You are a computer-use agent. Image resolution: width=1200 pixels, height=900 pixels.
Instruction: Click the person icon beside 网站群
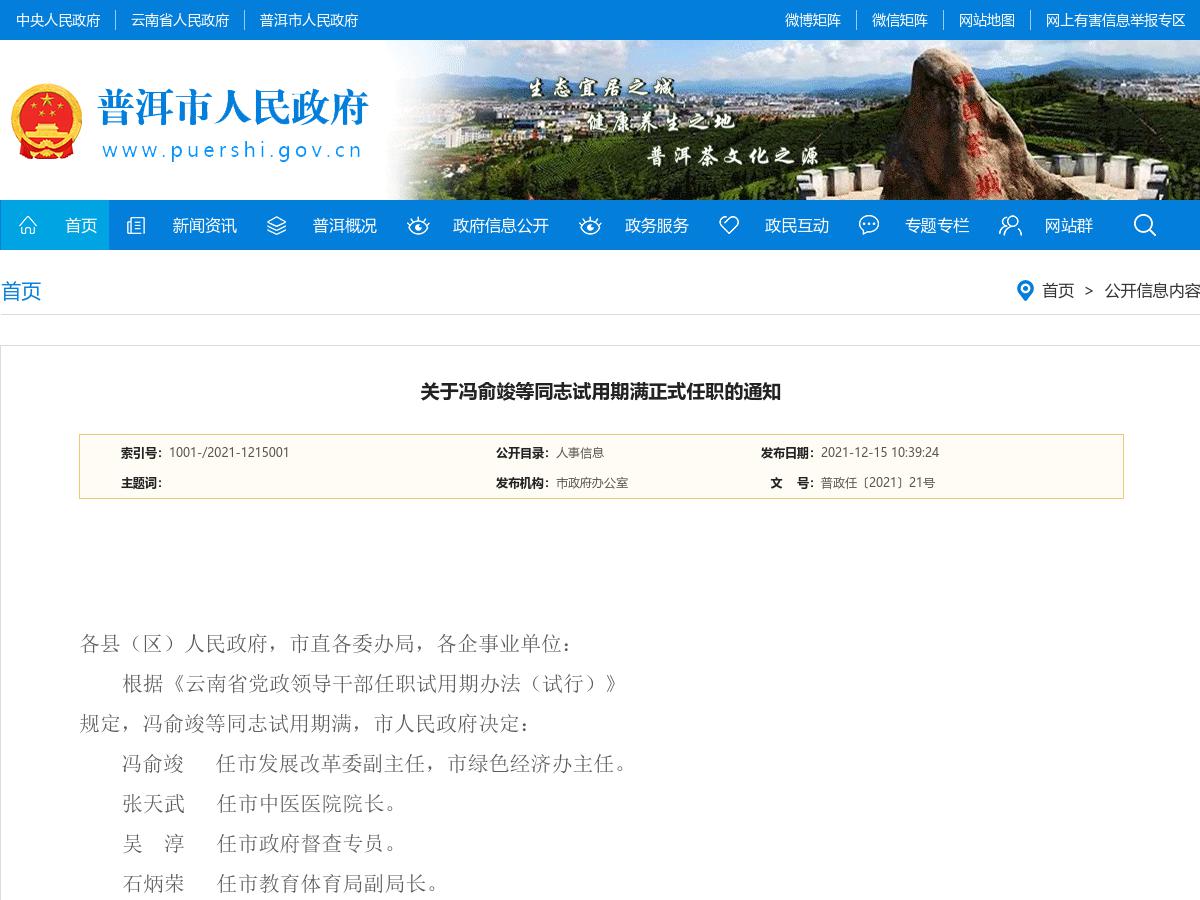coord(1009,225)
